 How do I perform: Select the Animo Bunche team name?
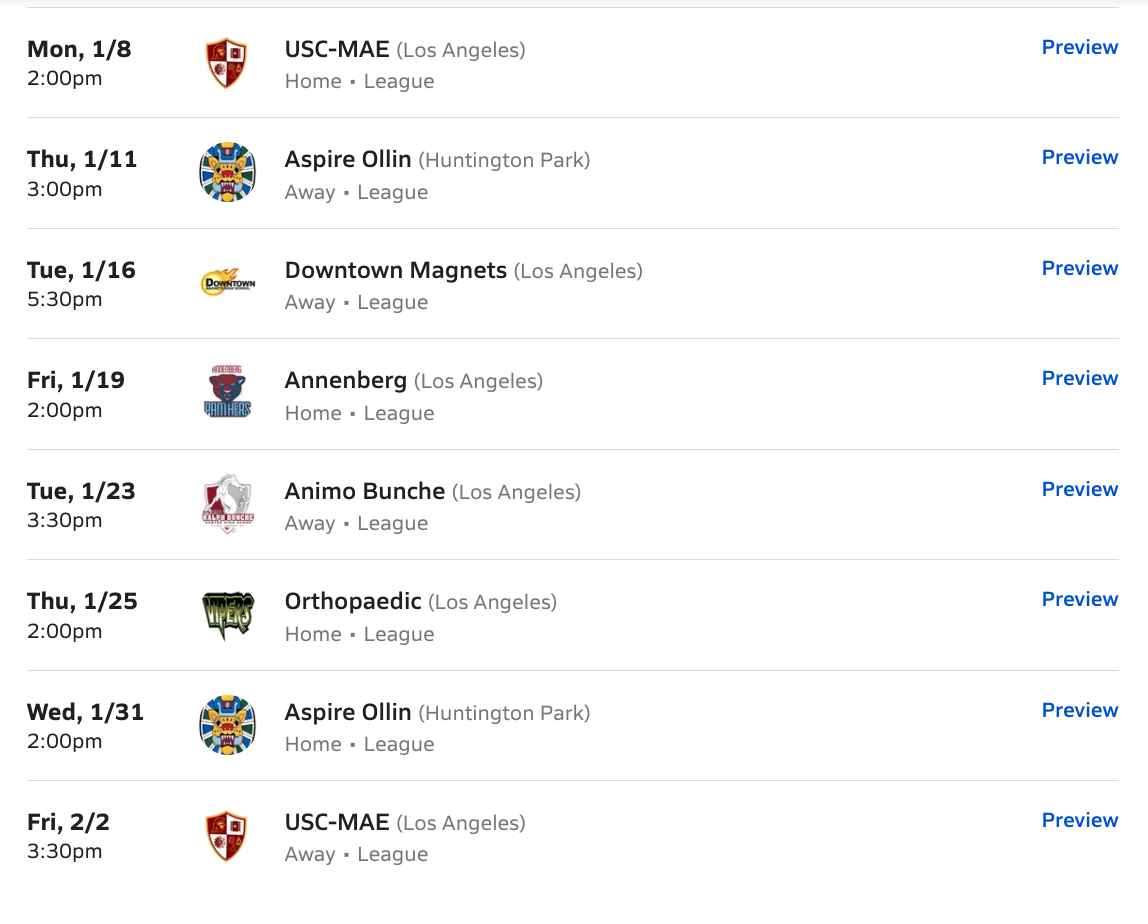pos(364,491)
